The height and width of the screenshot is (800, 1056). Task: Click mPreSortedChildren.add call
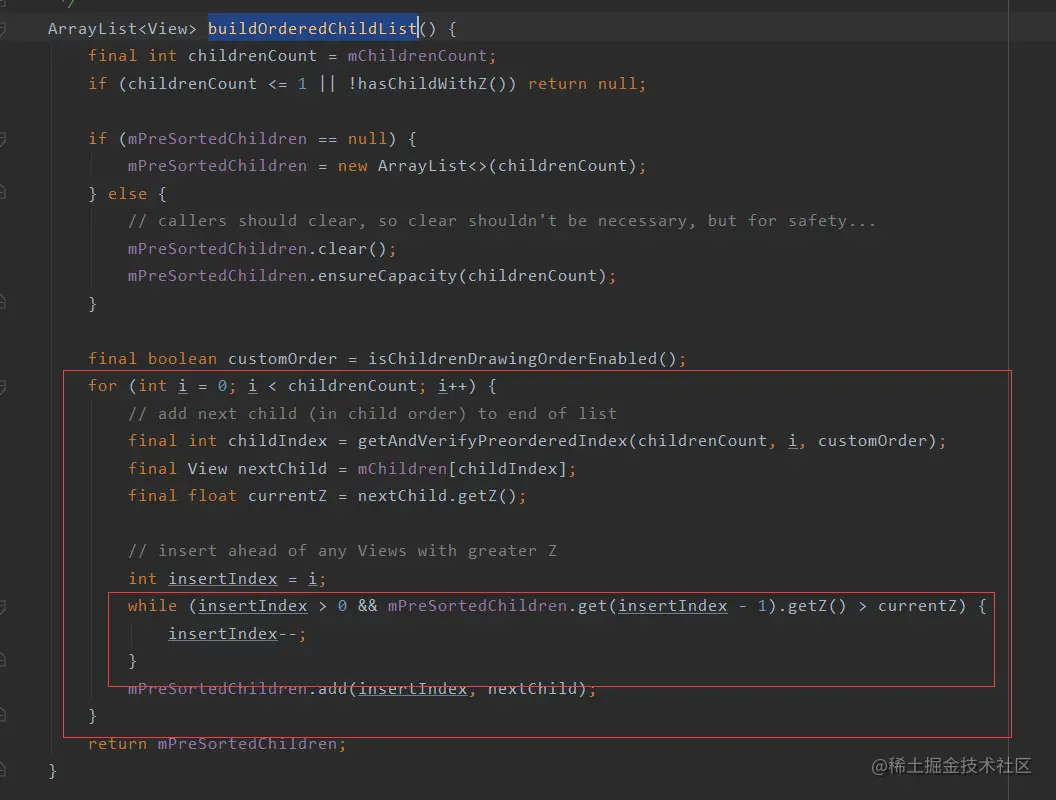362,688
